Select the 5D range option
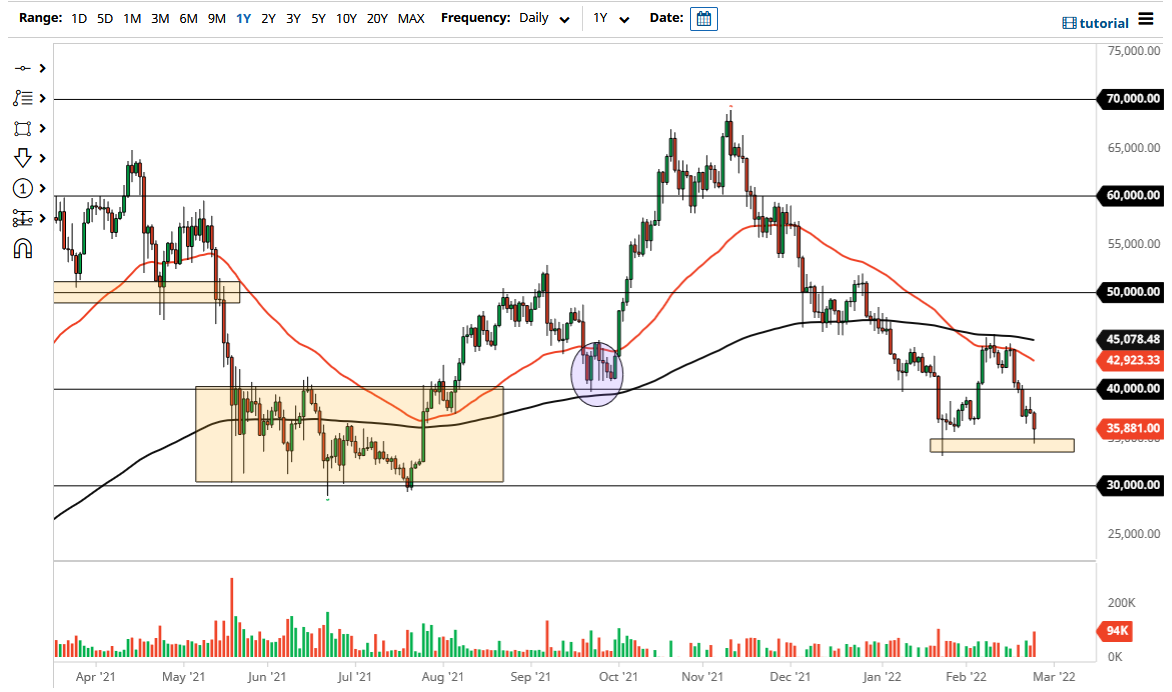1172x692 pixels. coord(104,18)
